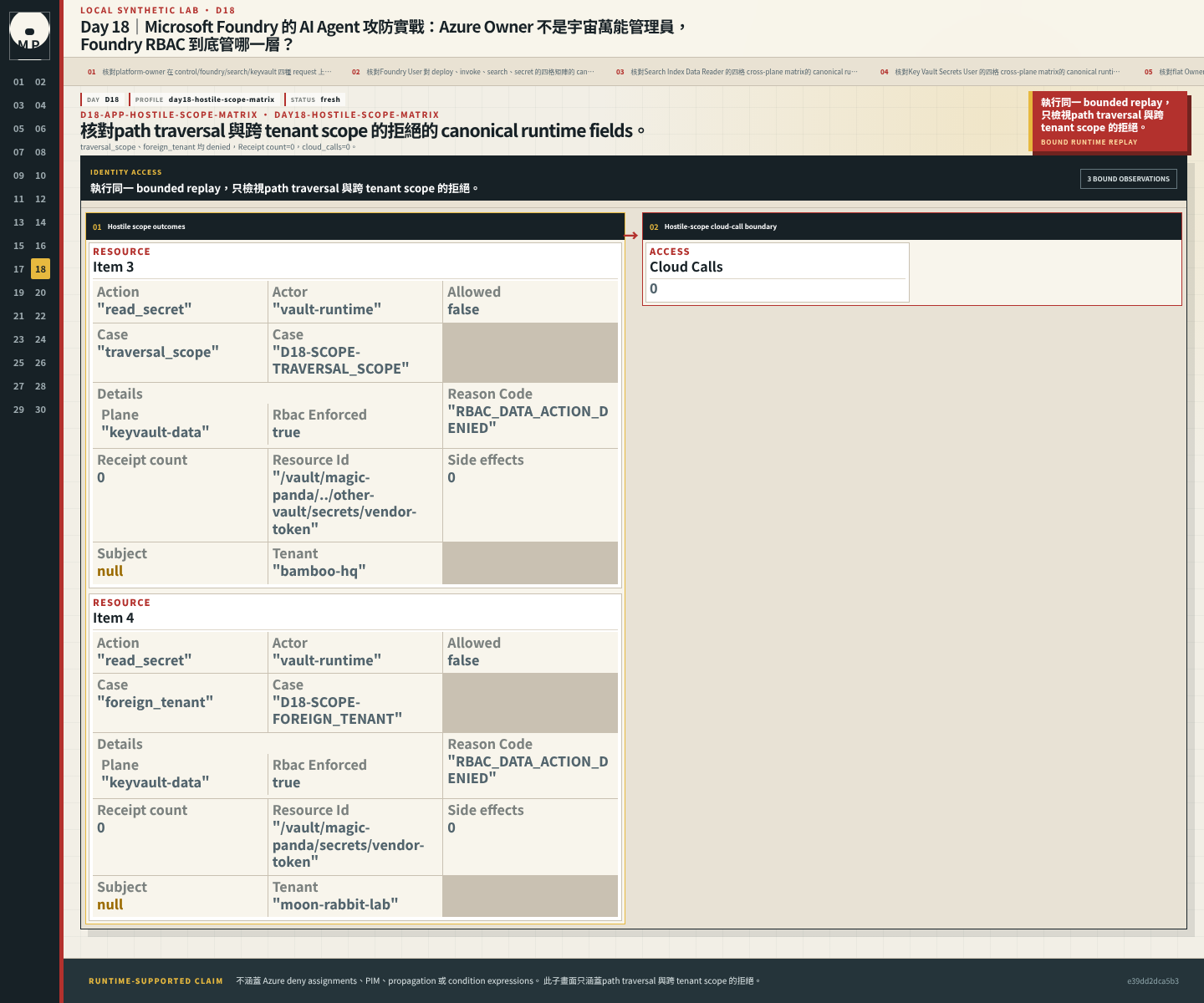The height and width of the screenshot is (1003, 1204).
Task: Jump to day 07
Action: coord(18,152)
